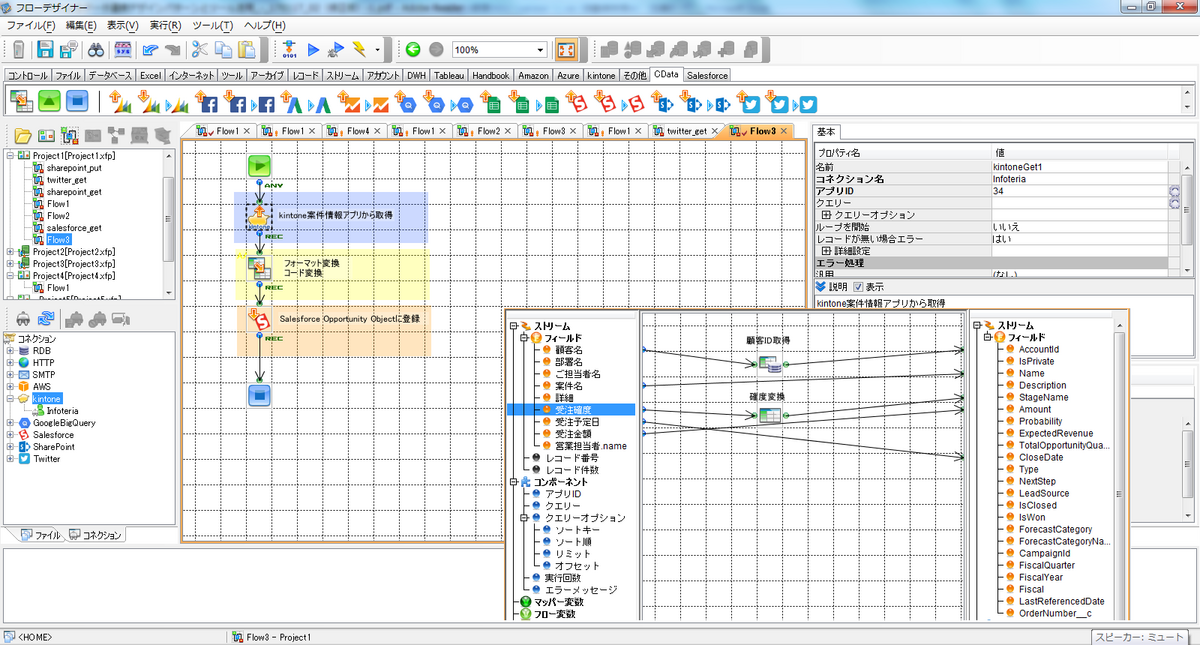Viewport: 1200px width, 645px height.
Task: Select the 基本 properties tab
Action: [827, 131]
